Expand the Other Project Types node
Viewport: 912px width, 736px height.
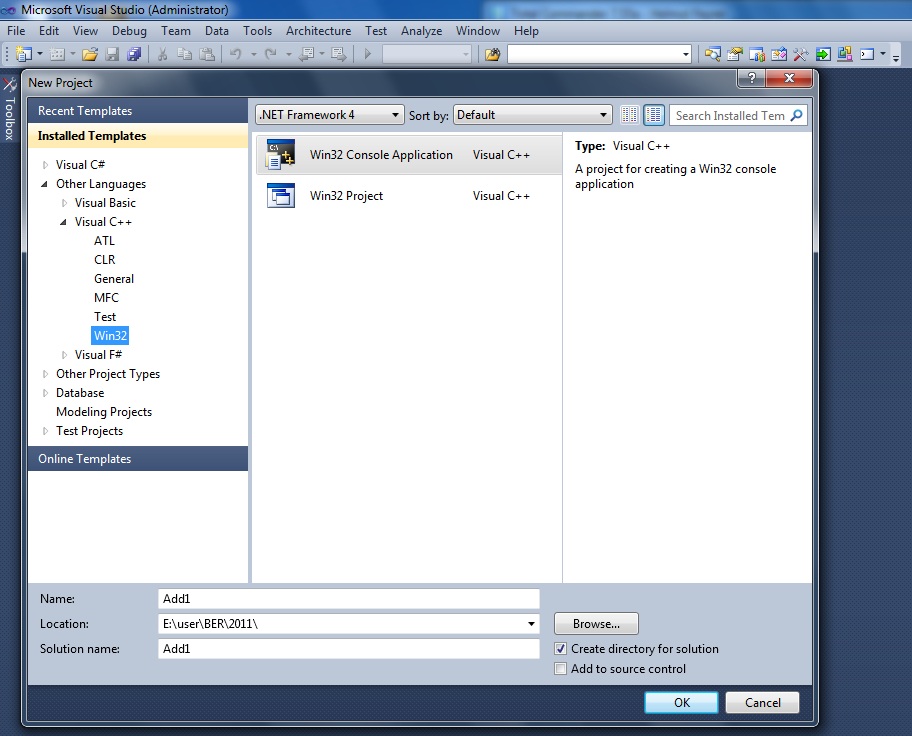[45, 374]
